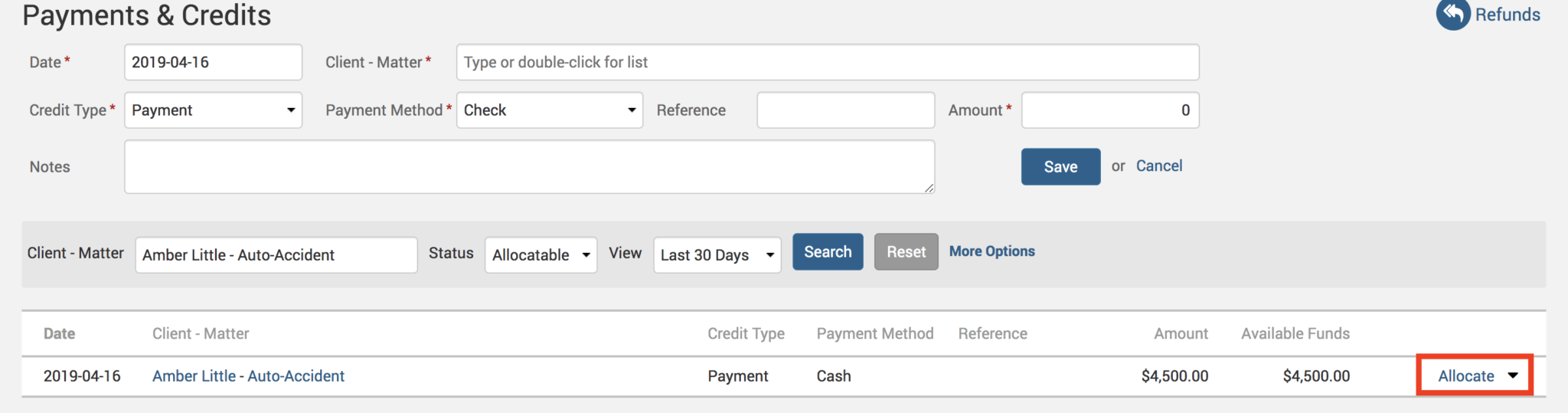Click inside the Notes text area
Screen dimensions: 1568x413
(529, 166)
